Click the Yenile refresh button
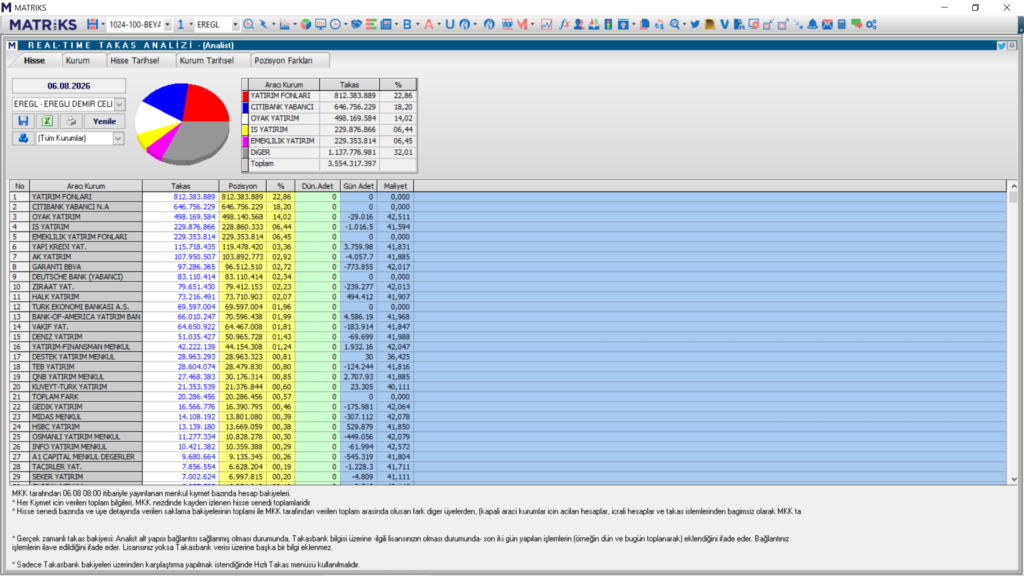The height and width of the screenshot is (576, 1024). click(x=104, y=121)
